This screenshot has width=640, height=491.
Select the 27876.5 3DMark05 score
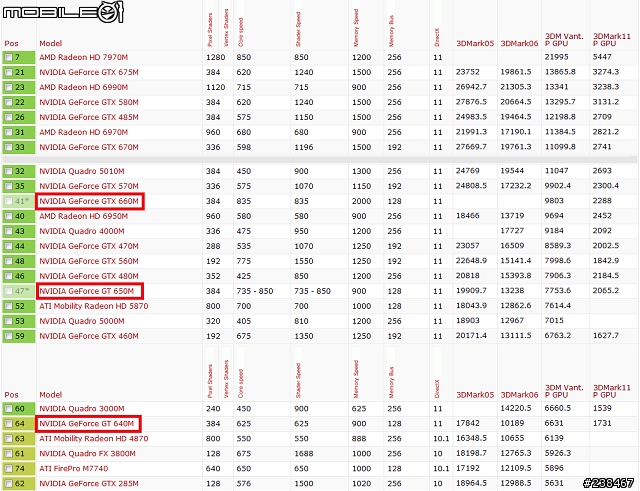pos(471,102)
